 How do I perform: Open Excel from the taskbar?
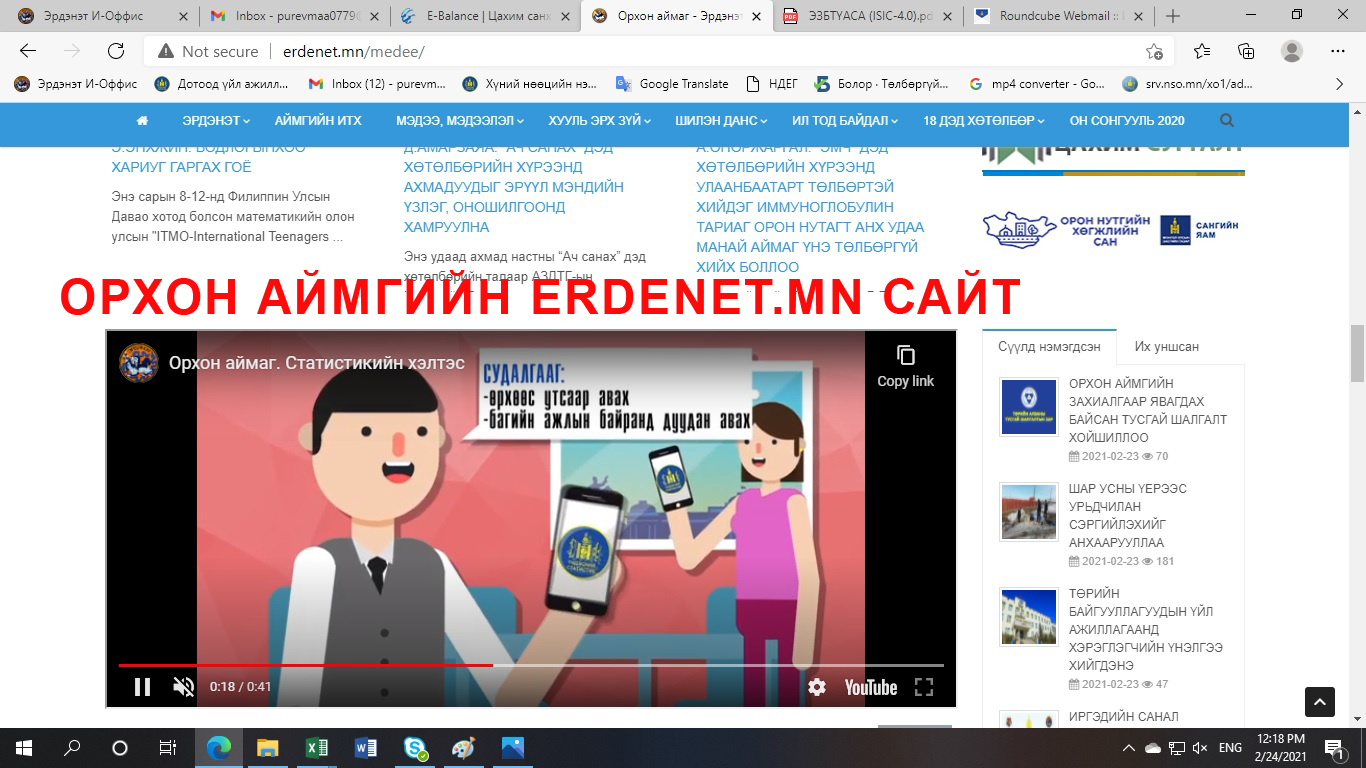[316, 748]
